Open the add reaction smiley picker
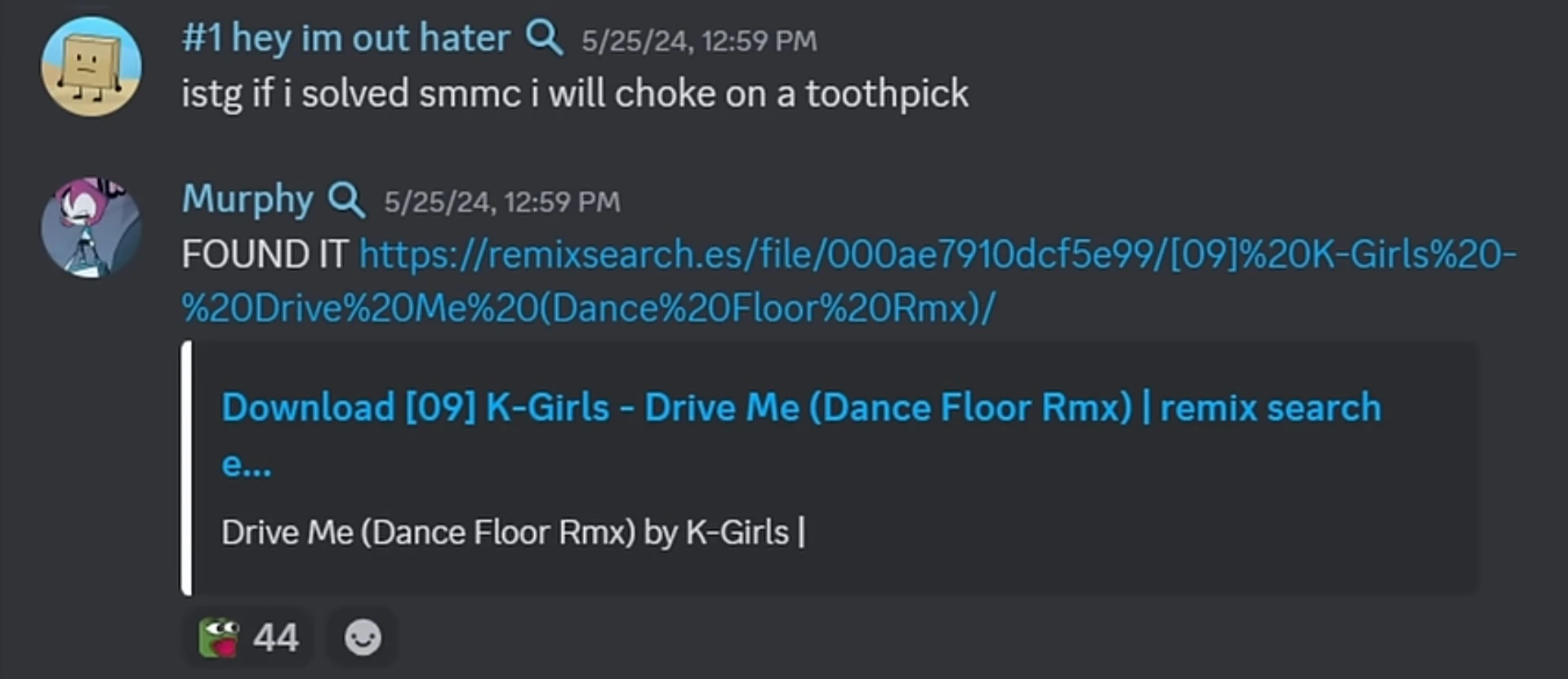 [363, 637]
